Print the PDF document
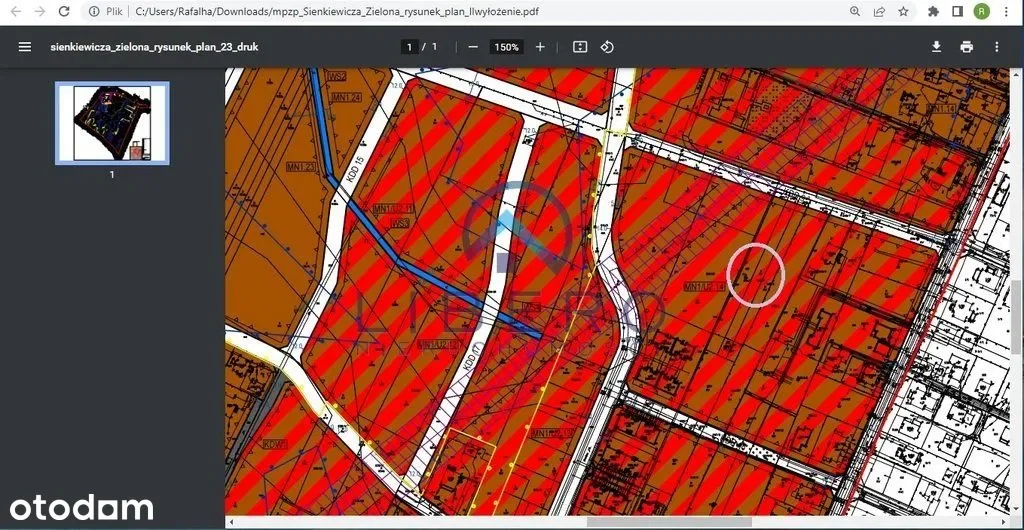1024x530 pixels. click(966, 47)
